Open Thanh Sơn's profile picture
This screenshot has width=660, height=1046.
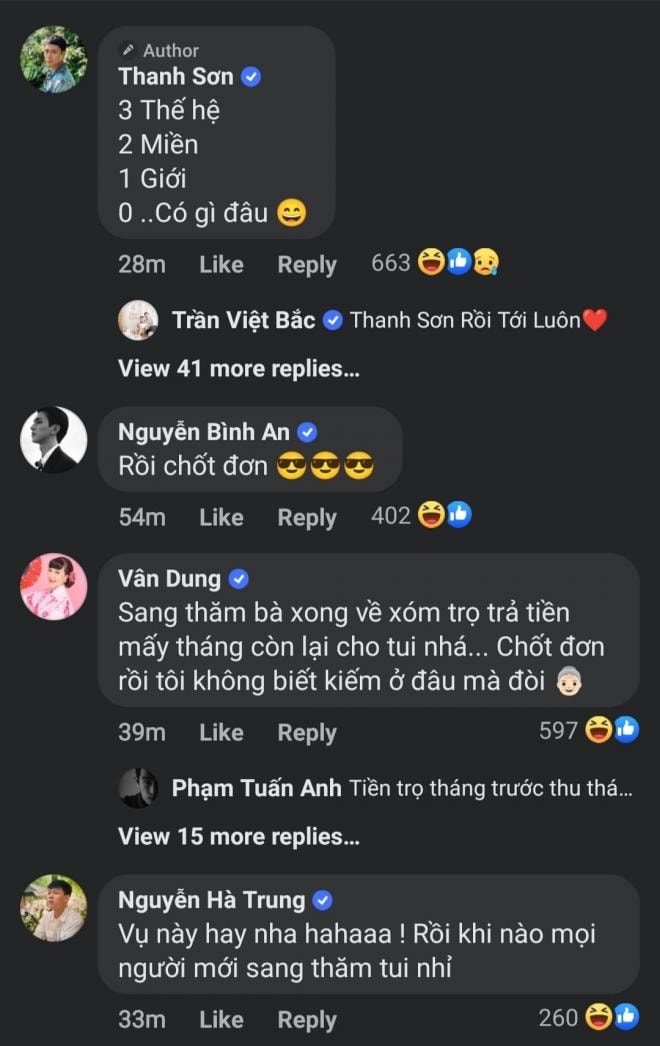click(54, 60)
